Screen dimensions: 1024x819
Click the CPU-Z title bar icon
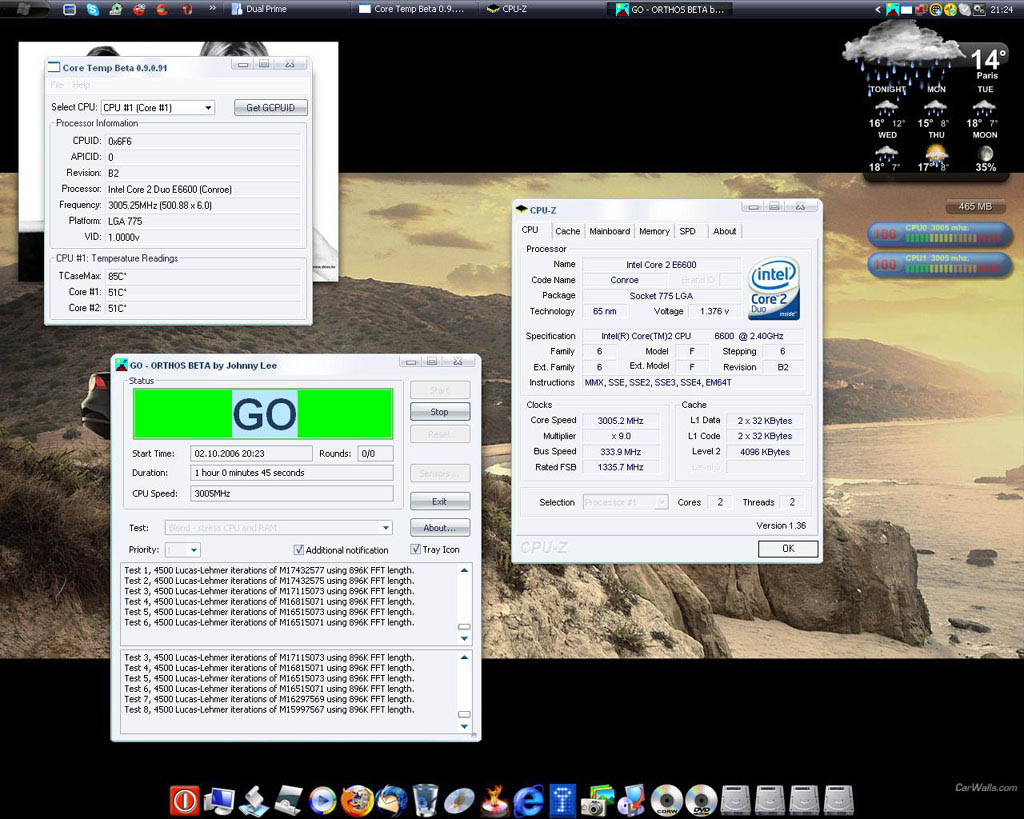coord(521,210)
